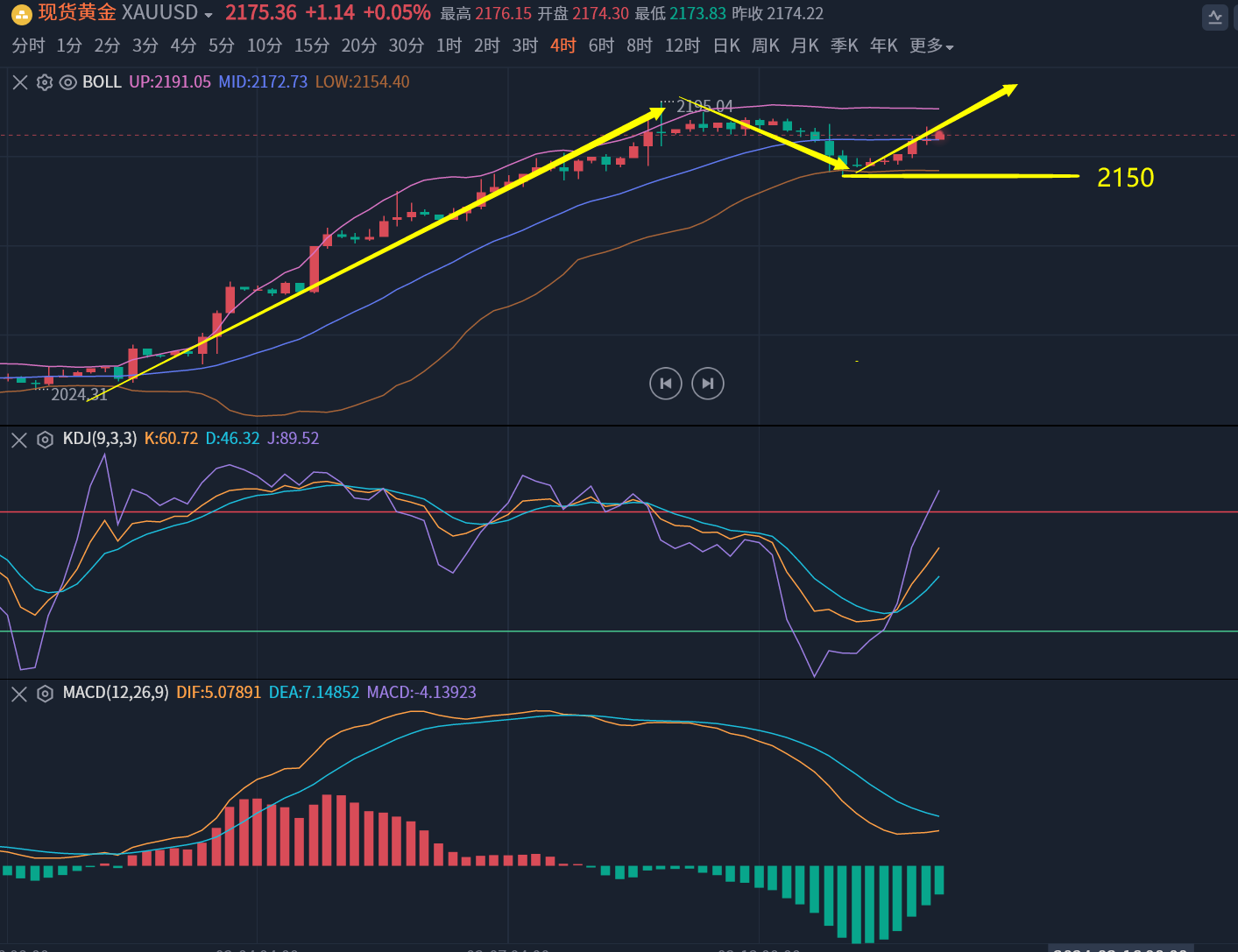Select the 20分 timeframe
This screenshot has height=952, width=1238.
(x=359, y=46)
